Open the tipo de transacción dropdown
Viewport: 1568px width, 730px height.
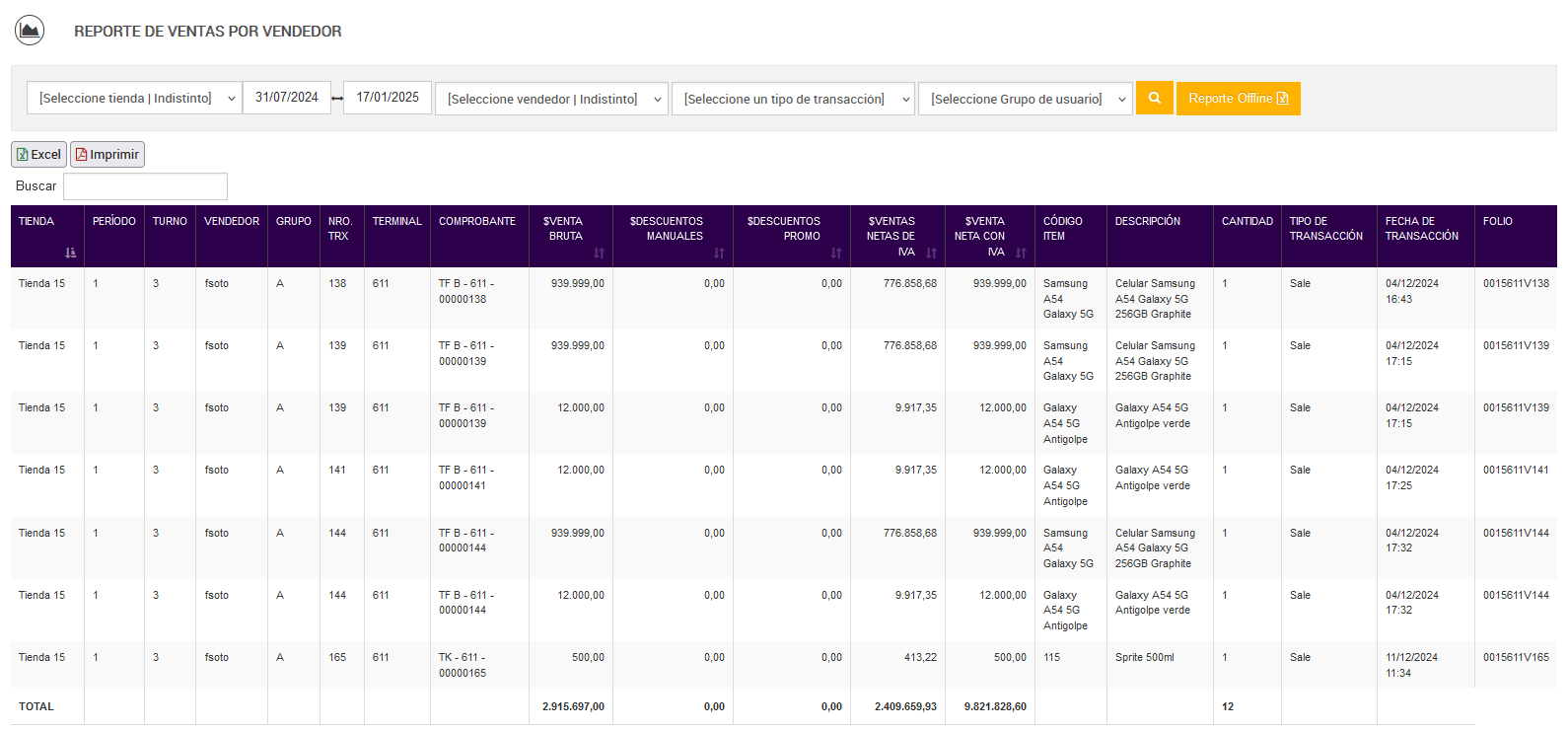pyautogui.click(x=793, y=99)
